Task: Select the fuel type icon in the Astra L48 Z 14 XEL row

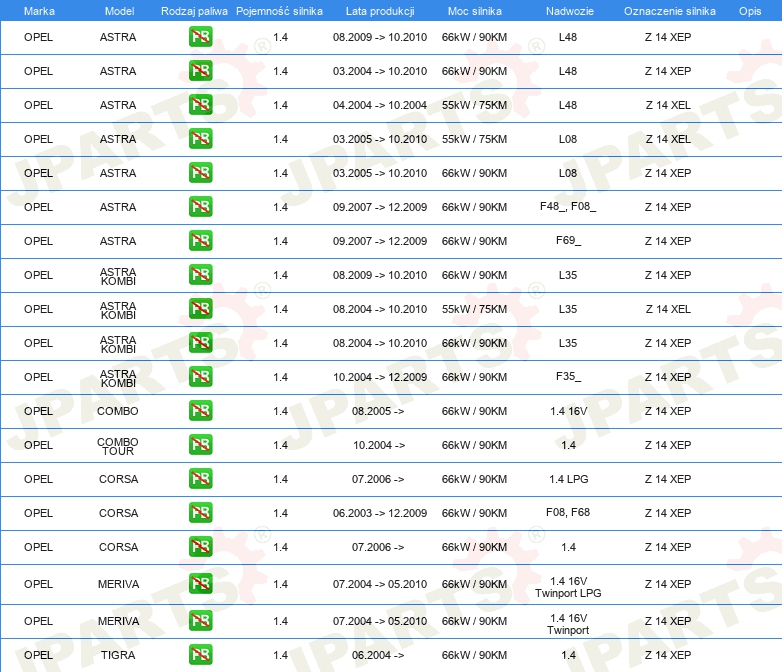Action: 200,105
